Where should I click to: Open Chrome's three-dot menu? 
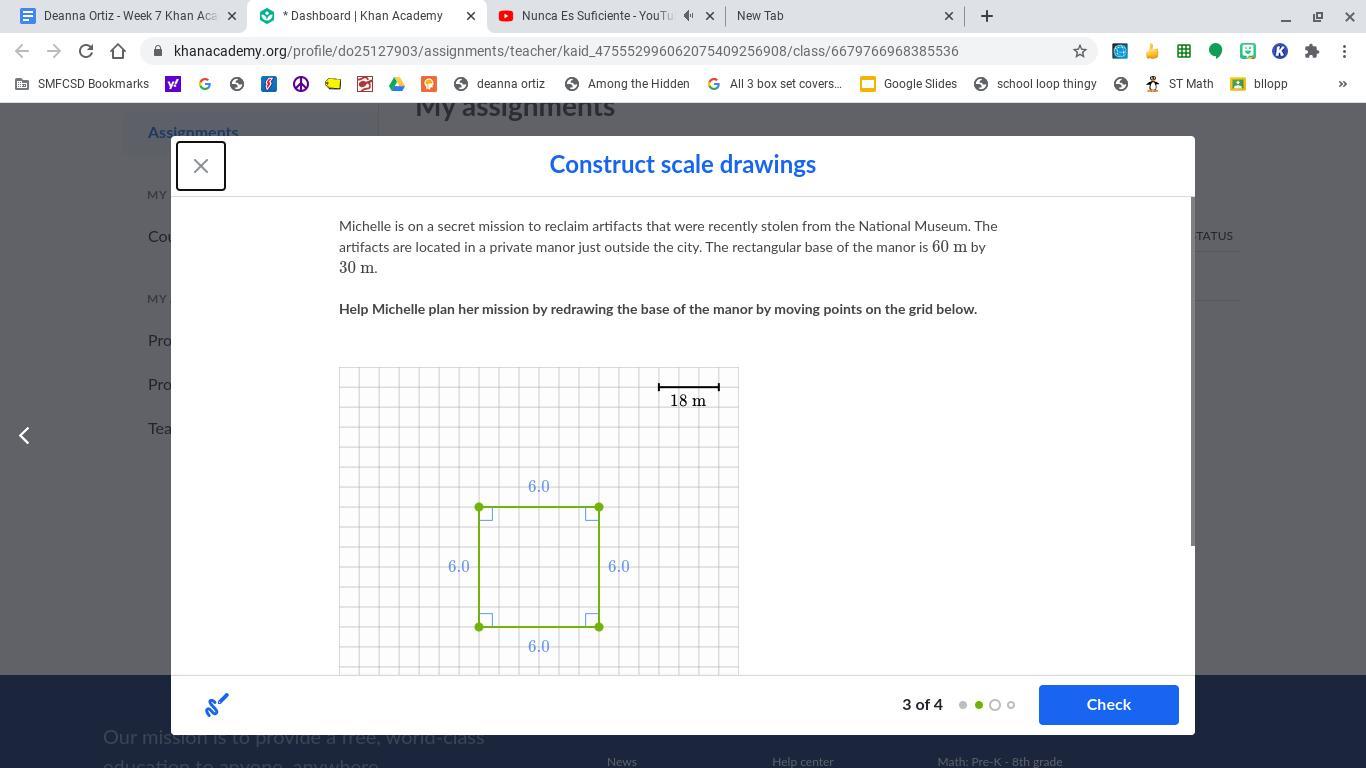click(x=1344, y=51)
